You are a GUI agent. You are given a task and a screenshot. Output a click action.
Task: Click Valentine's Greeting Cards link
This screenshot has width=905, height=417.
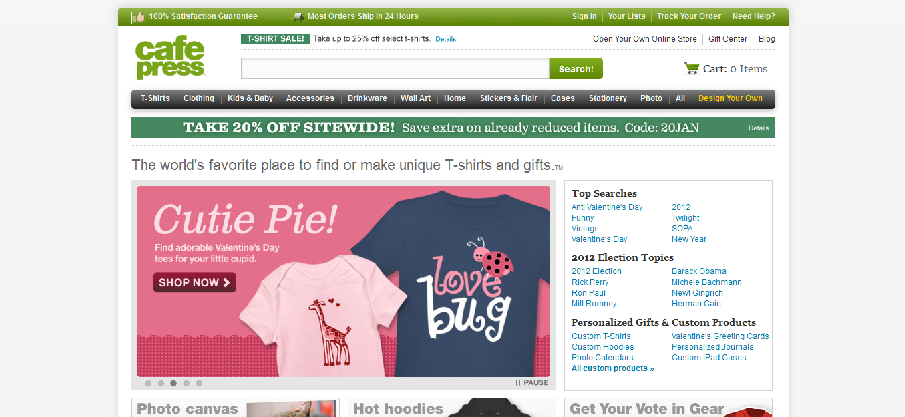(720, 336)
